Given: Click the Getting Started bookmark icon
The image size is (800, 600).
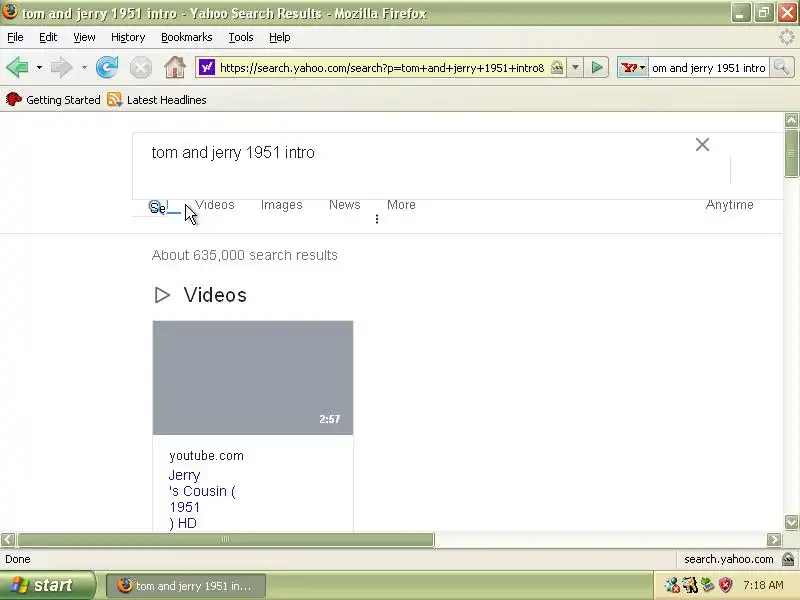Looking at the screenshot, I should [x=14, y=99].
